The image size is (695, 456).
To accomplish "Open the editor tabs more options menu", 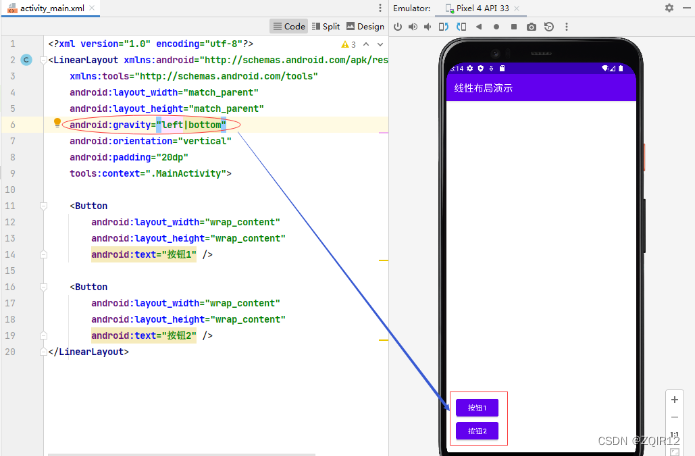I will pos(380,8).
